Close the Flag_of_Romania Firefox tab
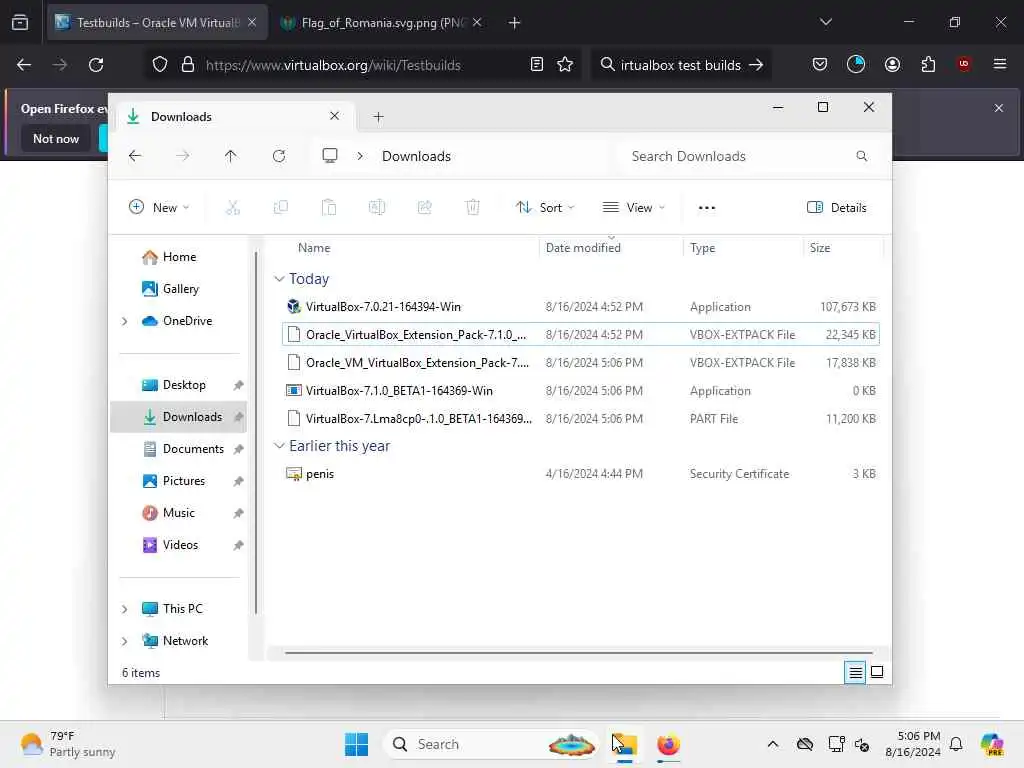 tap(477, 23)
